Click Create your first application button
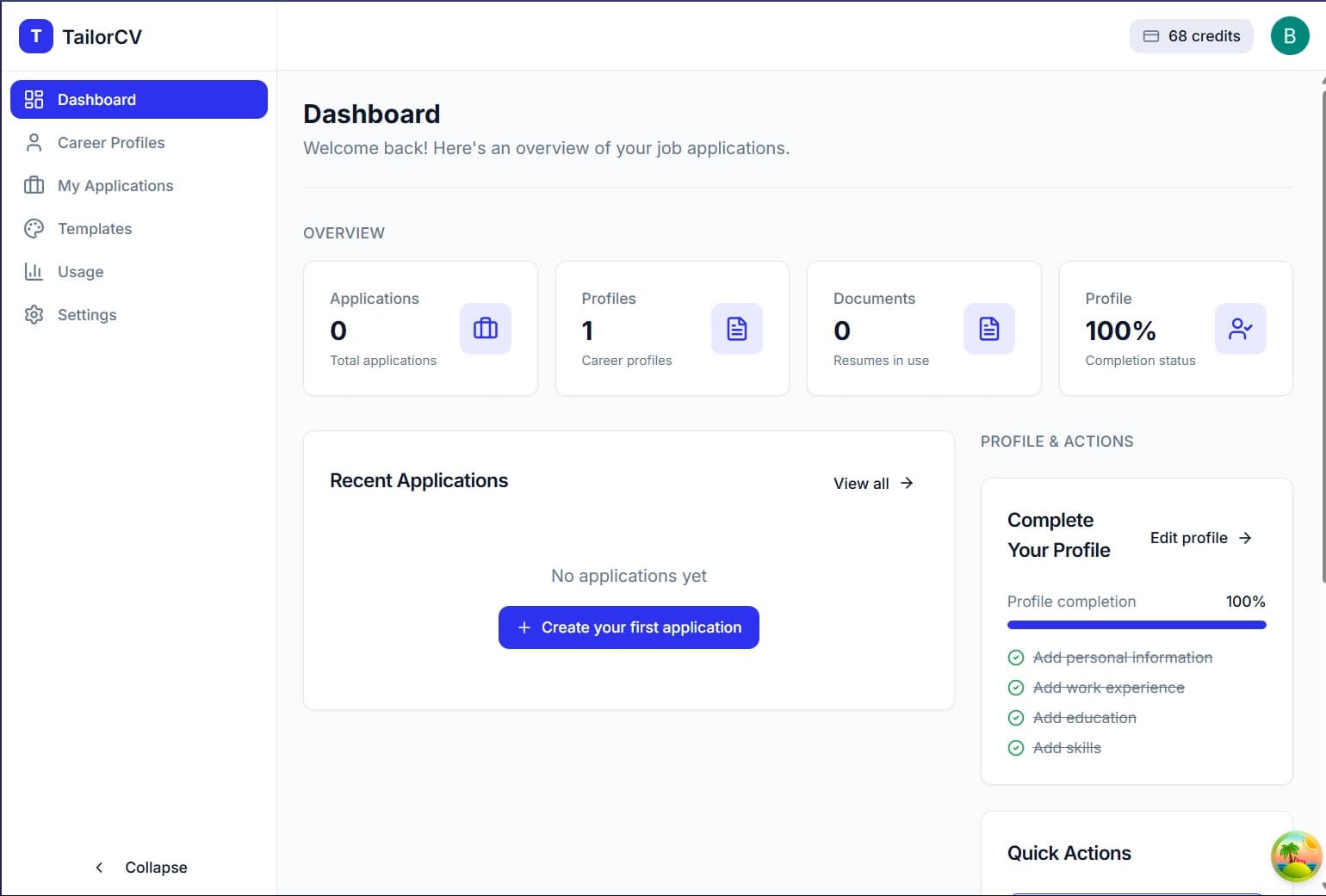The height and width of the screenshot is (896, 1326). click(629, 627)
